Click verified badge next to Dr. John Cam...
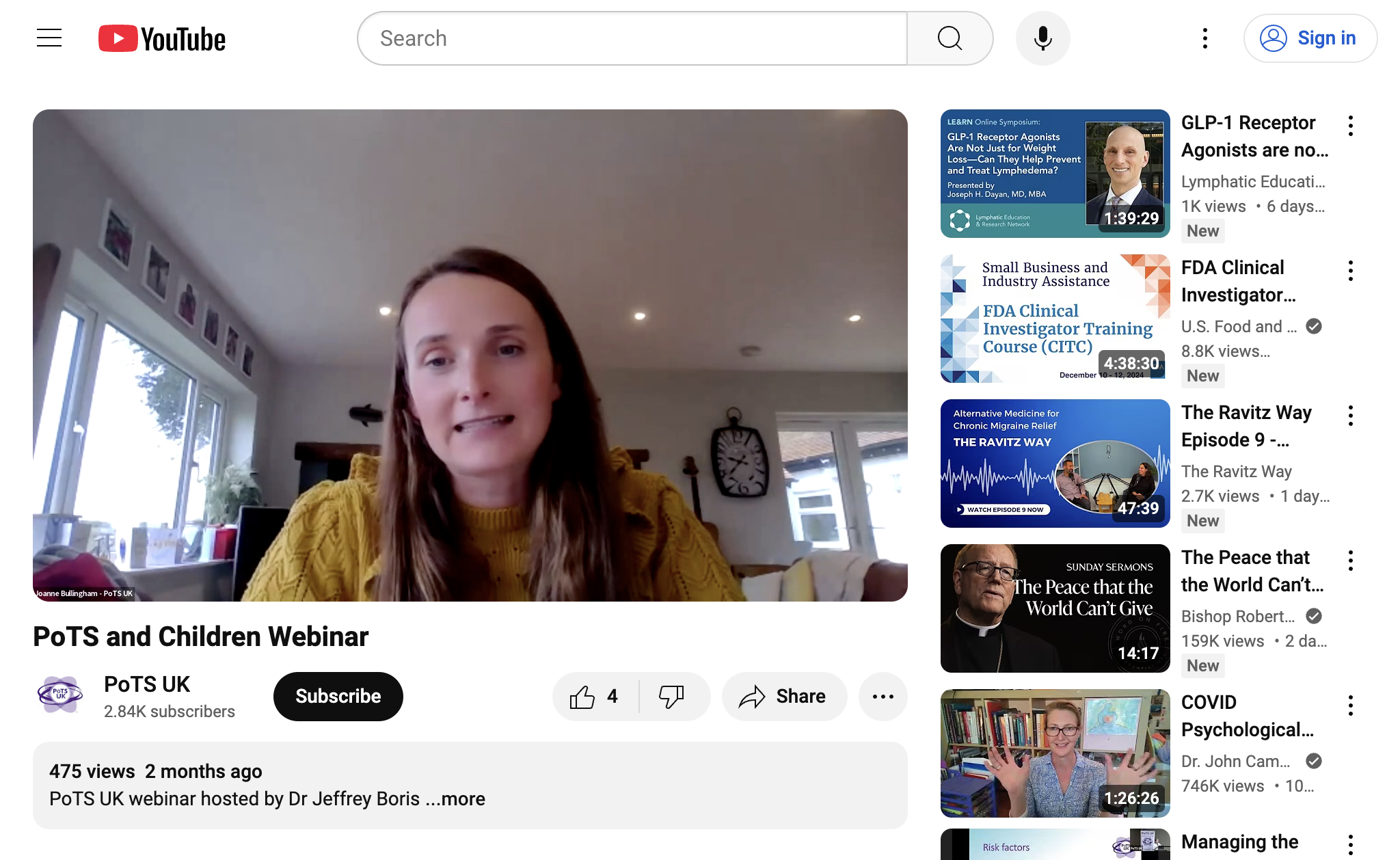This screenshot has width=1400, height=860. 1313,761
